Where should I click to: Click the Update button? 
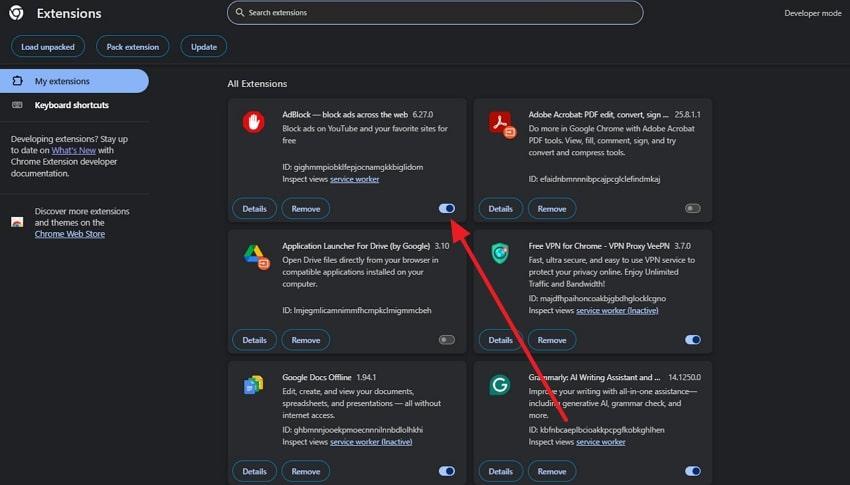click(204, 47)
